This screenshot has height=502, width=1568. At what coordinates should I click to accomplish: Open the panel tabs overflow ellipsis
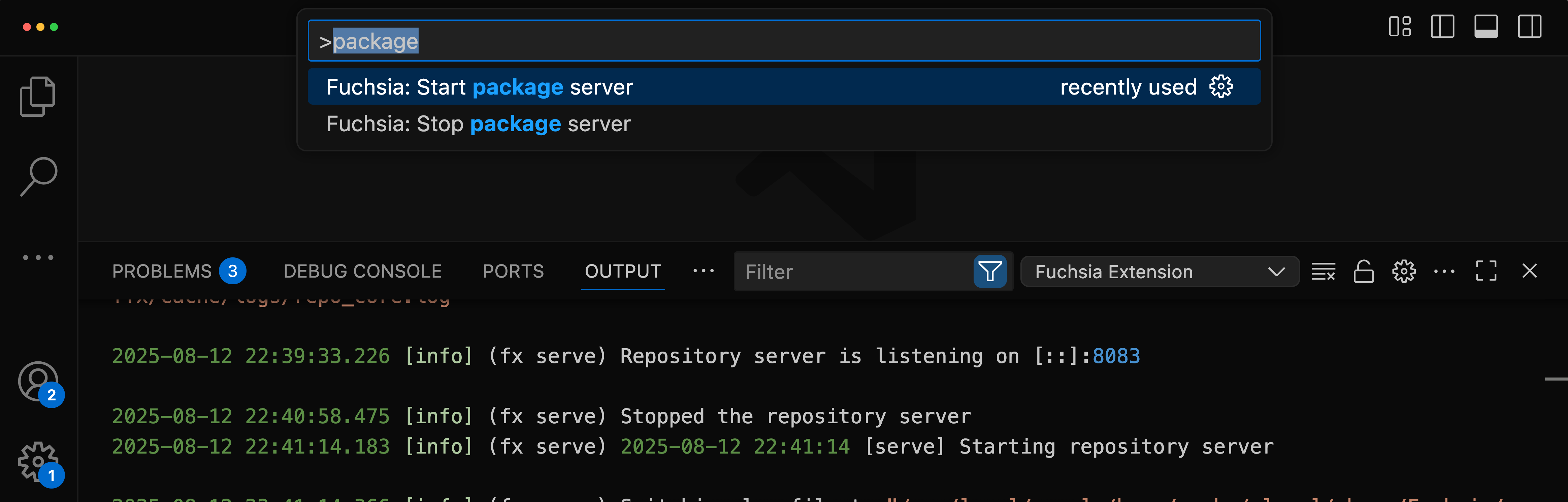(x=704, y=272)
